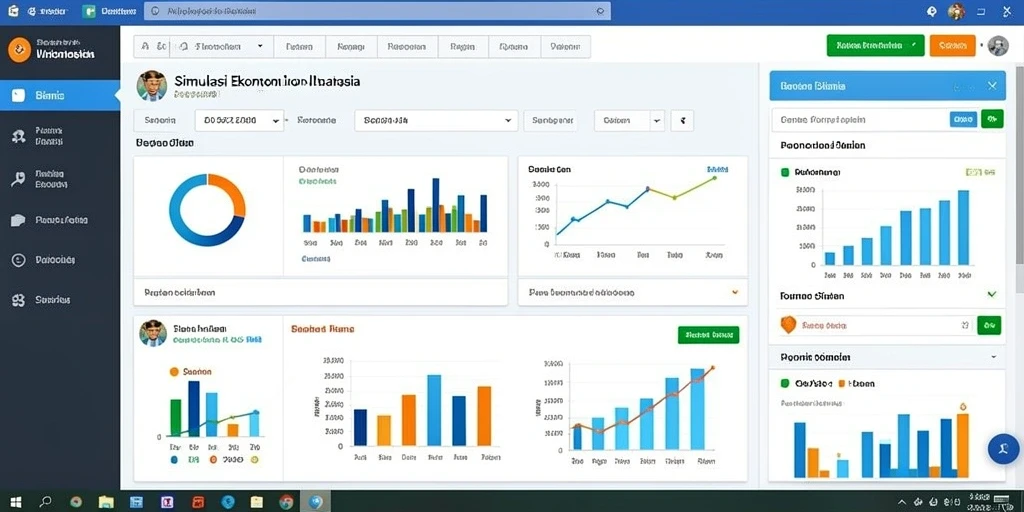Click the orange shield icon in the right panel
Screen dimensions: 1024x512
(x=788, y=325)
